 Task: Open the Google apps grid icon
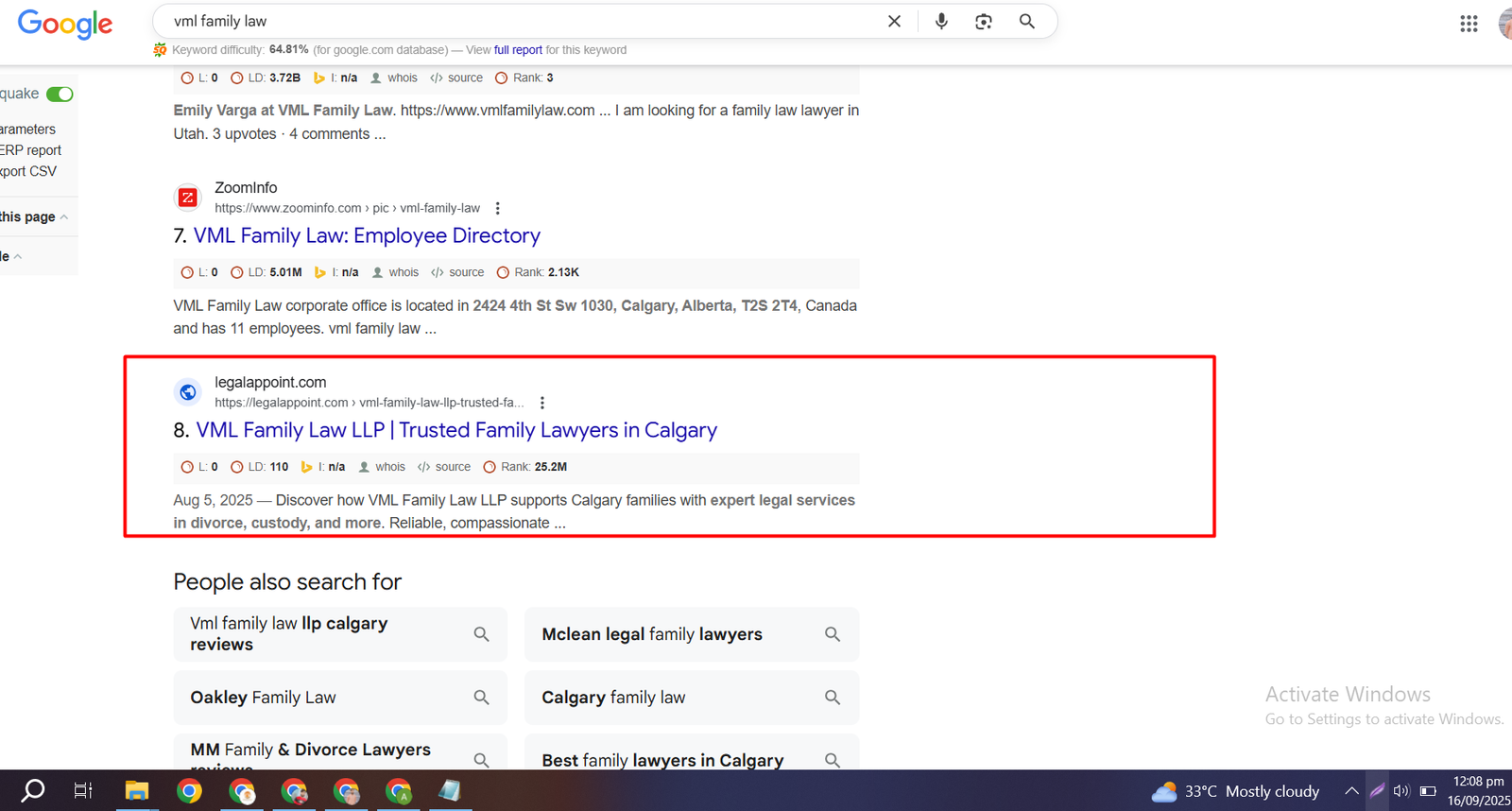1469,24
